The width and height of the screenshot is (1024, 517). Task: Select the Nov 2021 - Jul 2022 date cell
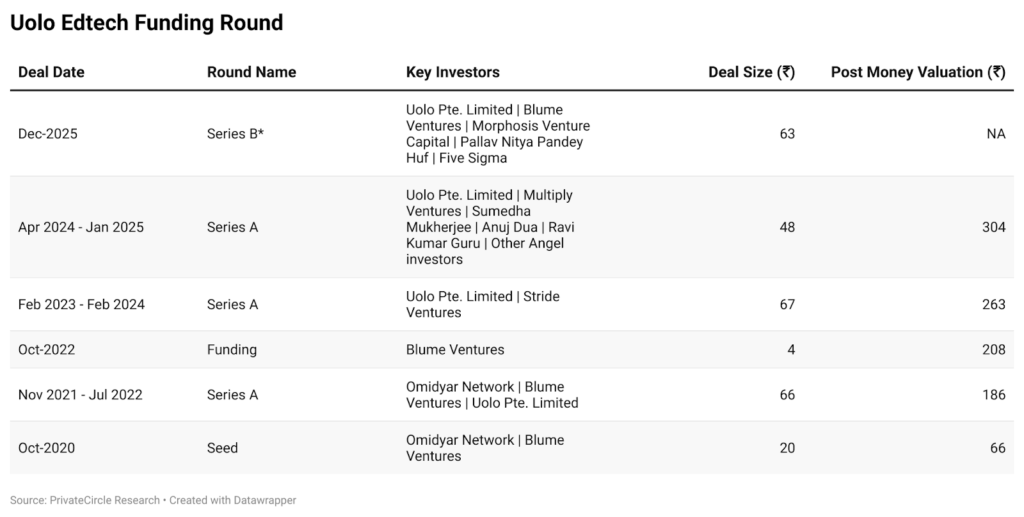[80, 395]
